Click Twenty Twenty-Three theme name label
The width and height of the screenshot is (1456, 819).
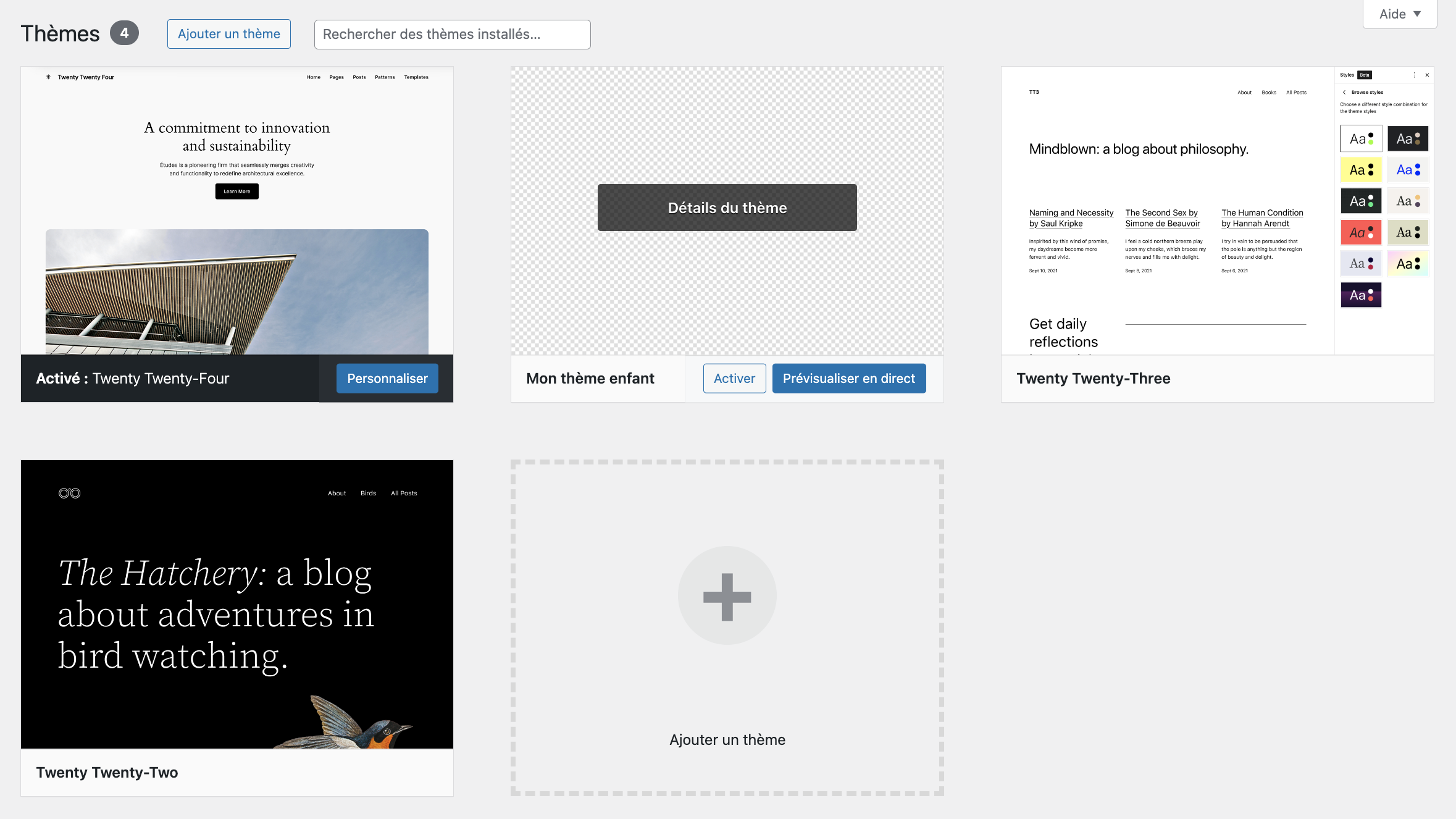point(1093,378)
